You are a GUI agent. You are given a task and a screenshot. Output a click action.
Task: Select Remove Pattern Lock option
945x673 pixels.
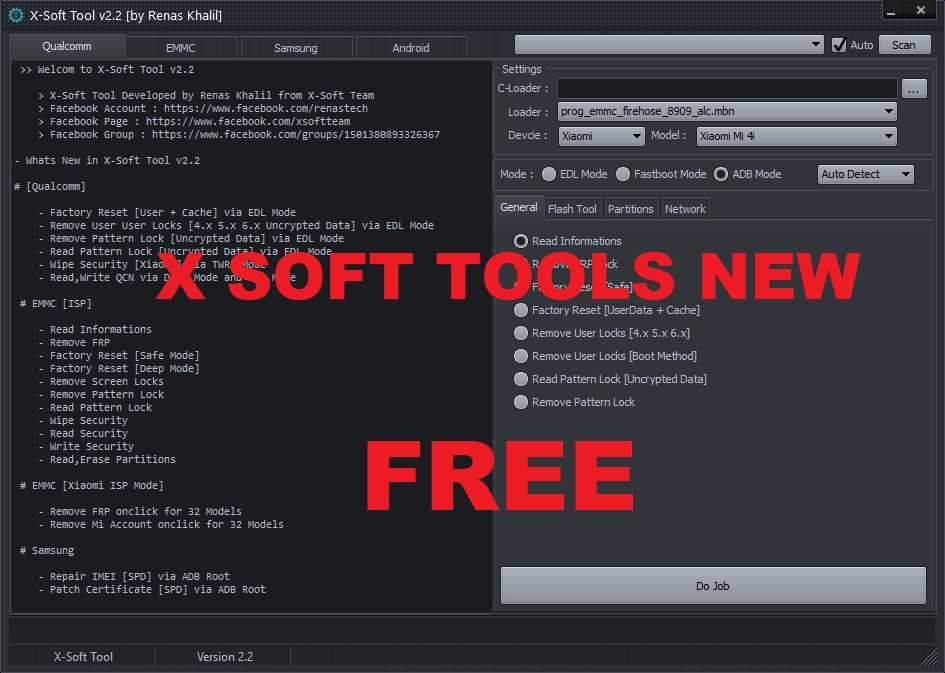coord(521,402)
